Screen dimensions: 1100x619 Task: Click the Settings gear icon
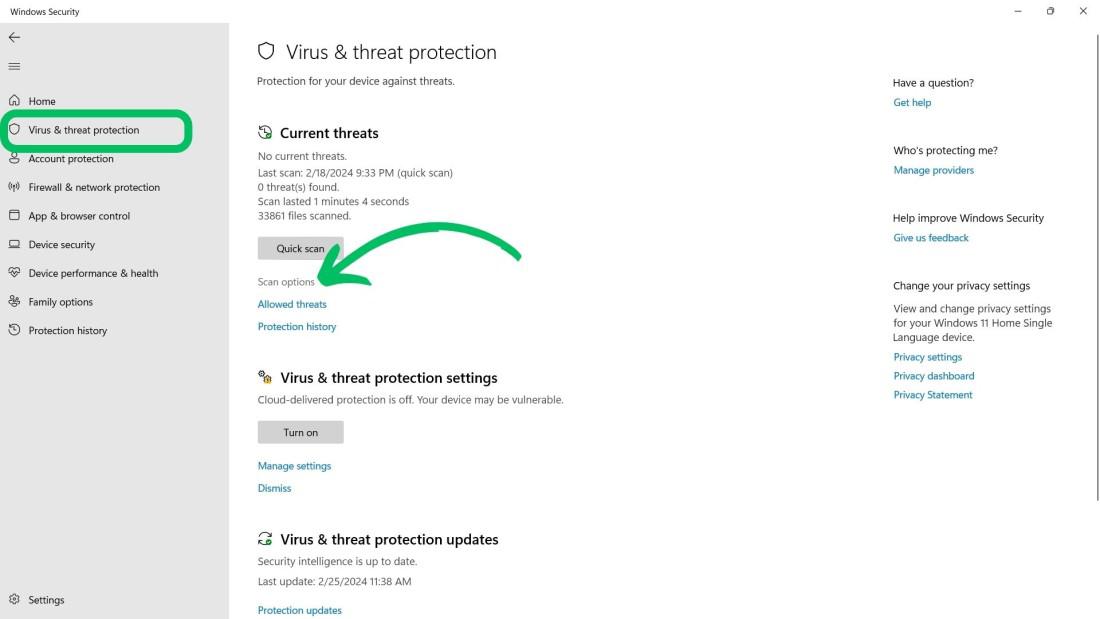coord(14,600)
